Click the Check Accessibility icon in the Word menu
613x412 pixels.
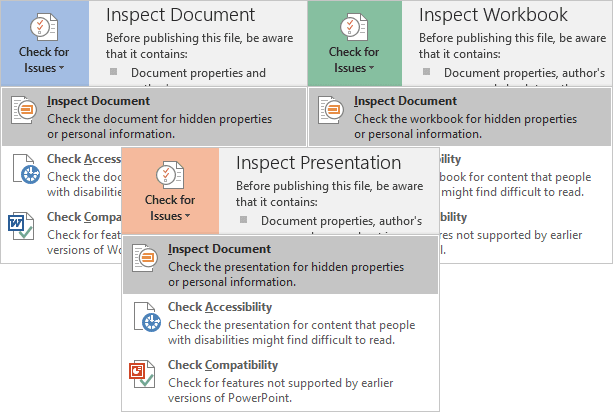tap(26, 169)
